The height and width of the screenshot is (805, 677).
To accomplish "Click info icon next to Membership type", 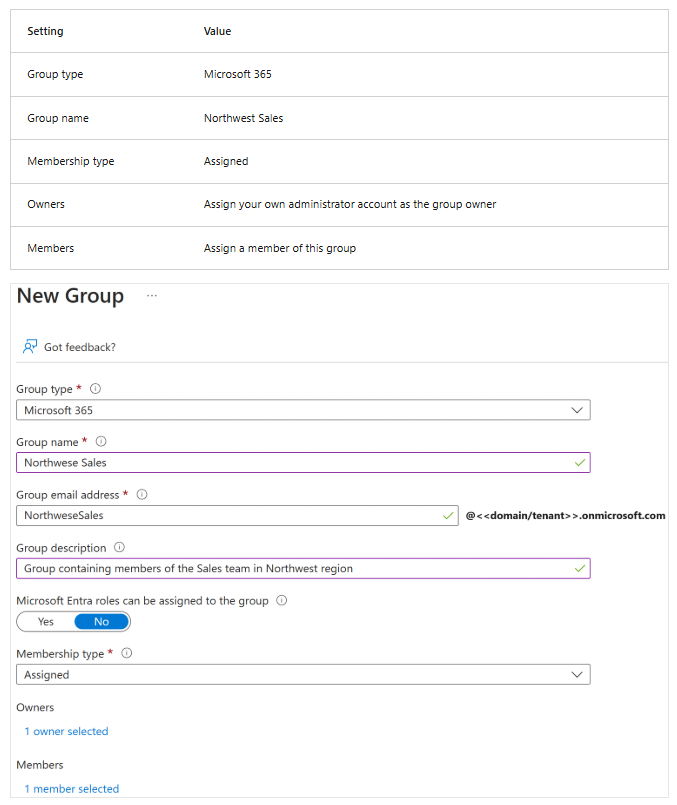I will 127,653.
